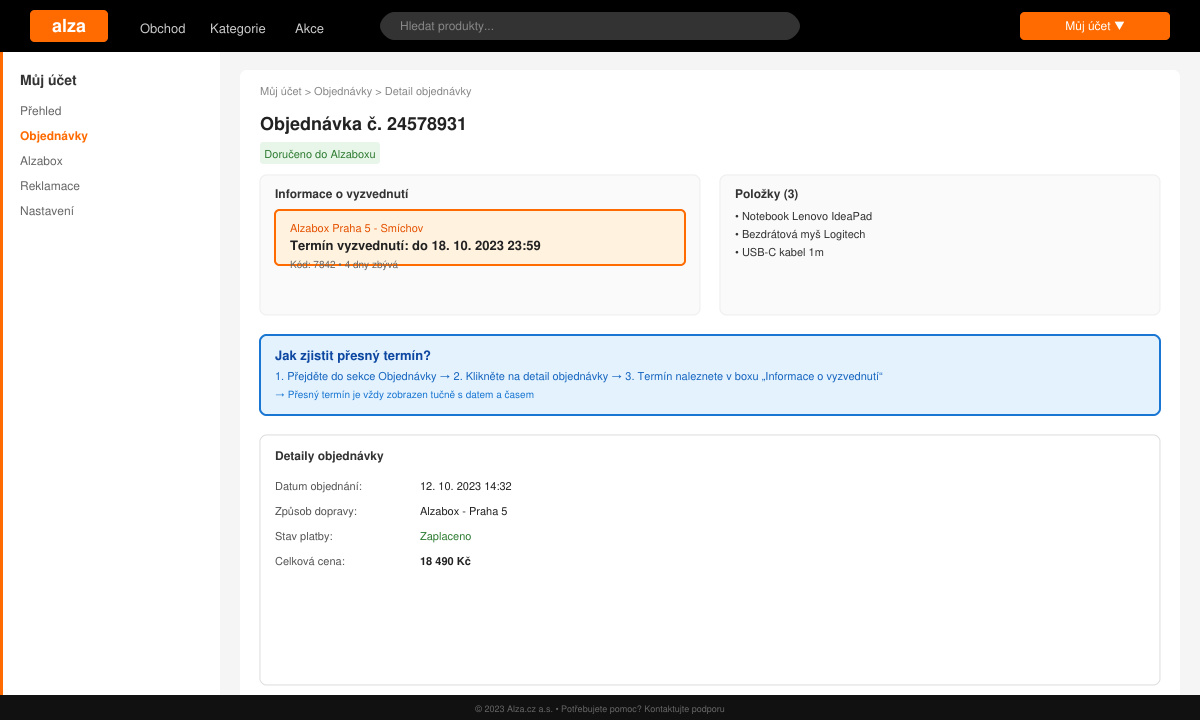
Task: Click order number heading Objednávka č. 24578931
Action: 363,124
